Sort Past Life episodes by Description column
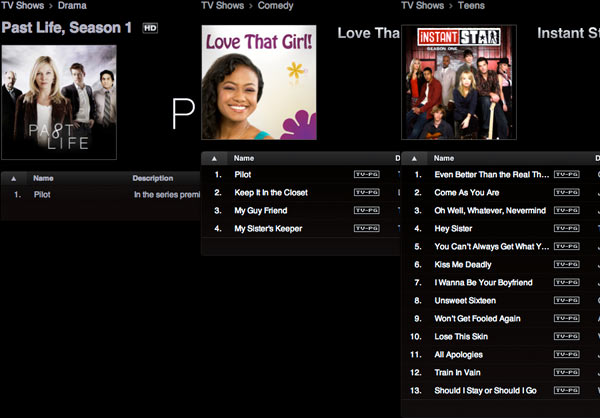Viewport: 600px width, 418px height. [x=153, y=178]
